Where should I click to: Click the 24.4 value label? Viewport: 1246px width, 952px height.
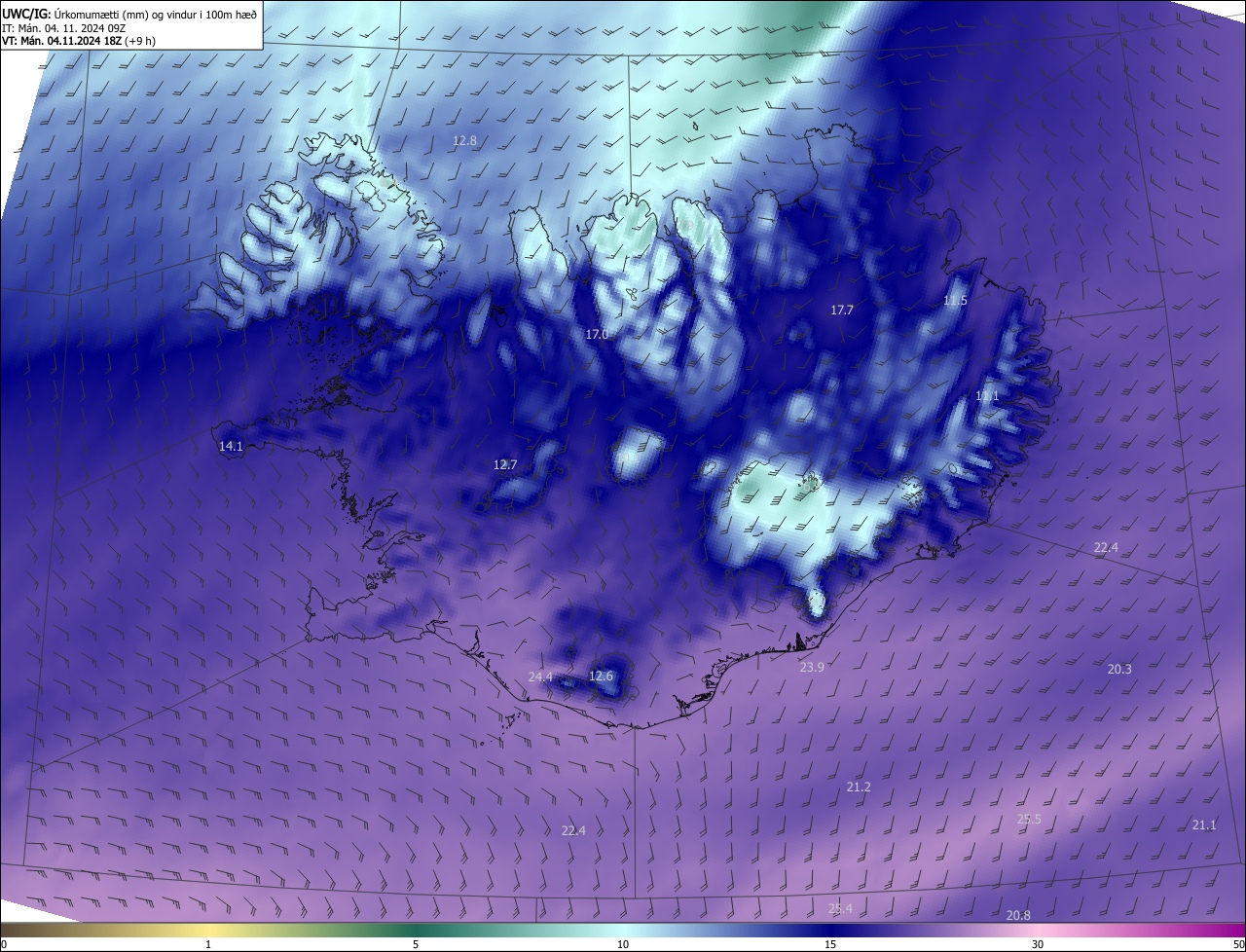coord(540,677)
